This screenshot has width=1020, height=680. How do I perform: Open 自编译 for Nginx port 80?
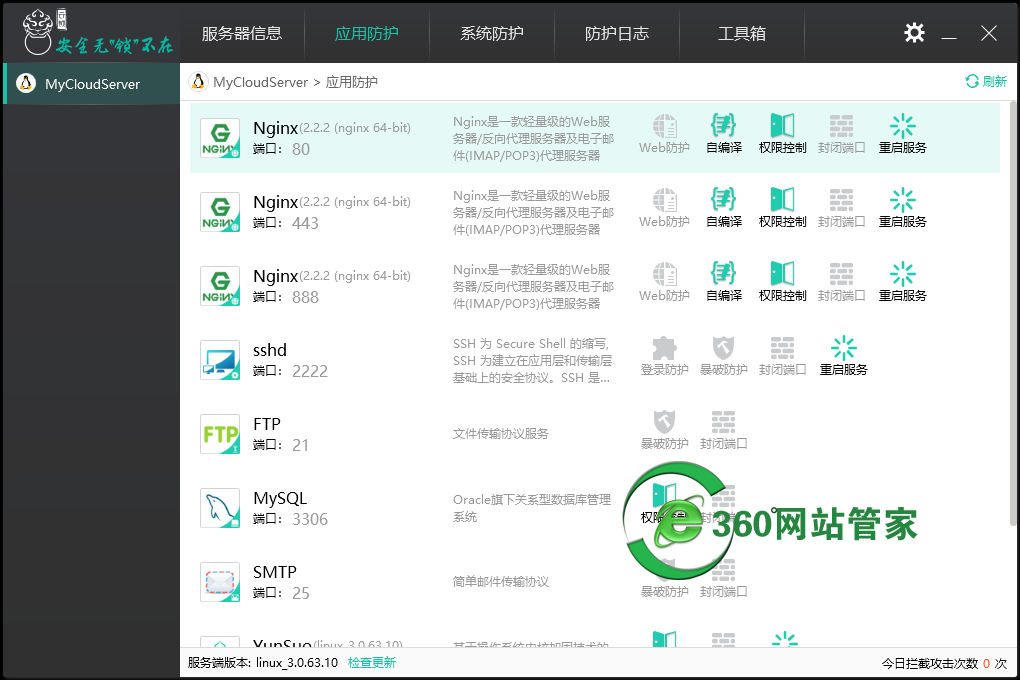click(723, 134)
